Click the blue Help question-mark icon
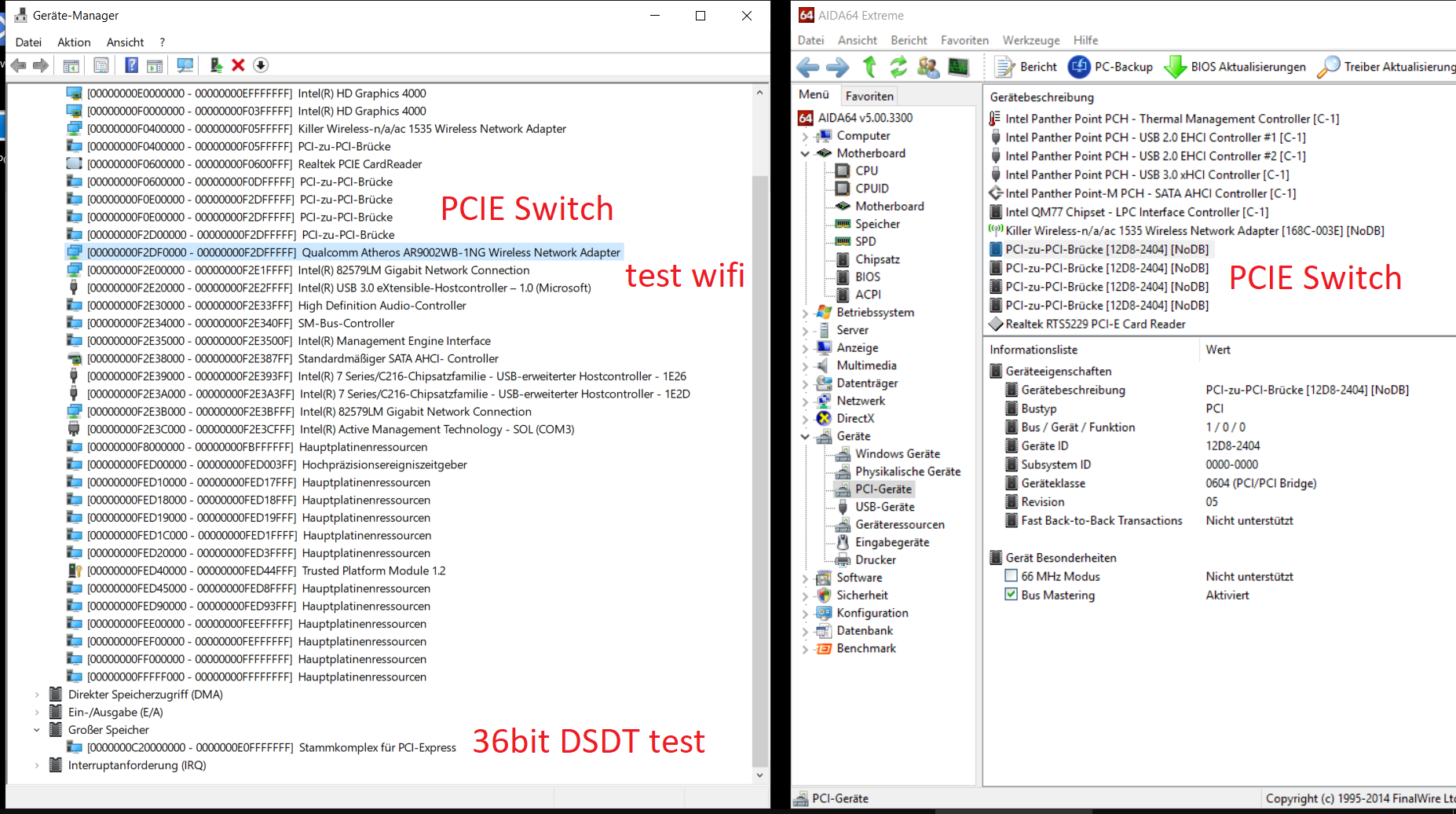Viewport: 1456px width, 814px height. coord(130,65)
